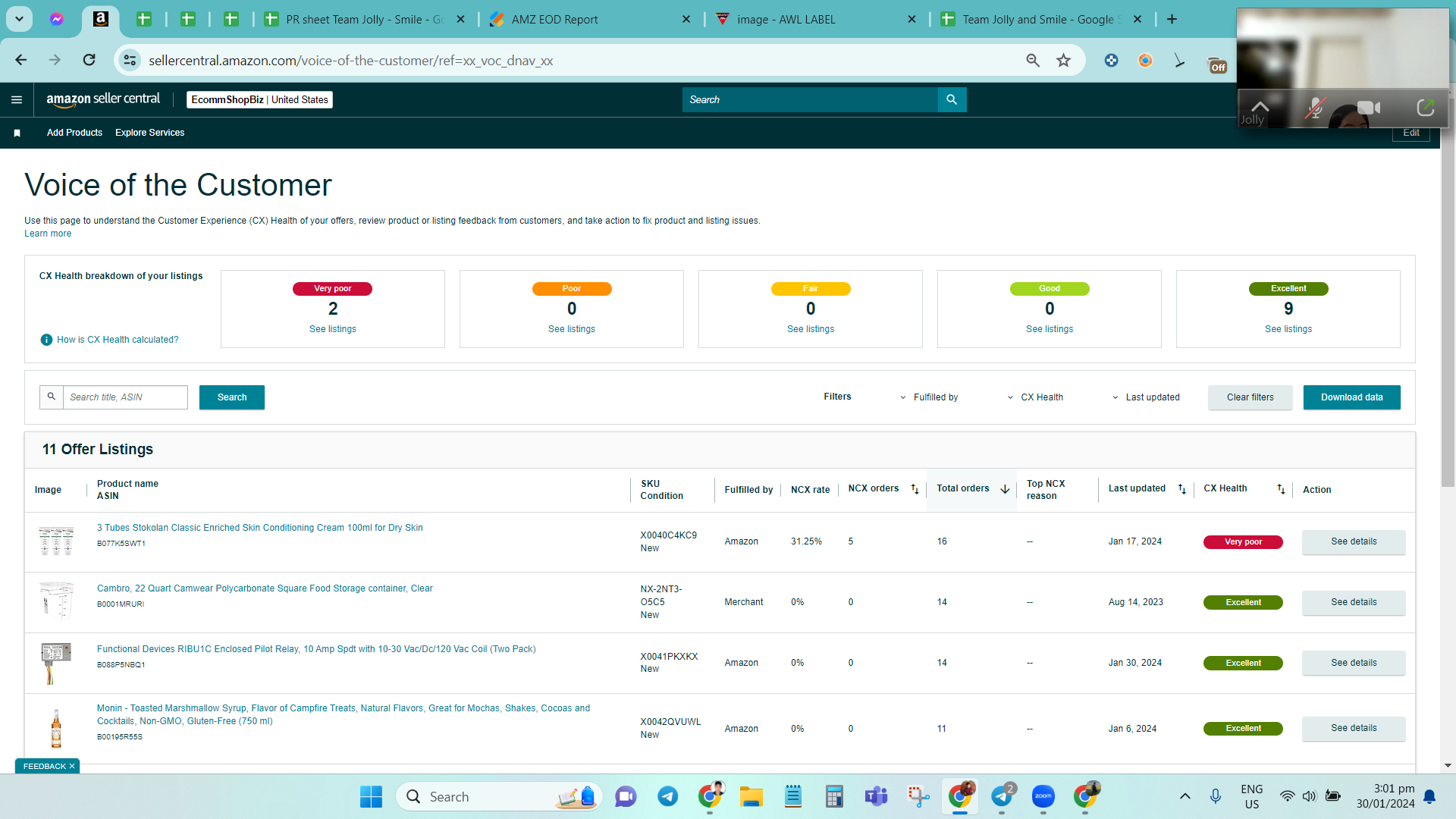Viewport: 1456px width, 819px height.
Task: Click the bookmark flag icon beside Add Products
Action: (x=17, y=133)
